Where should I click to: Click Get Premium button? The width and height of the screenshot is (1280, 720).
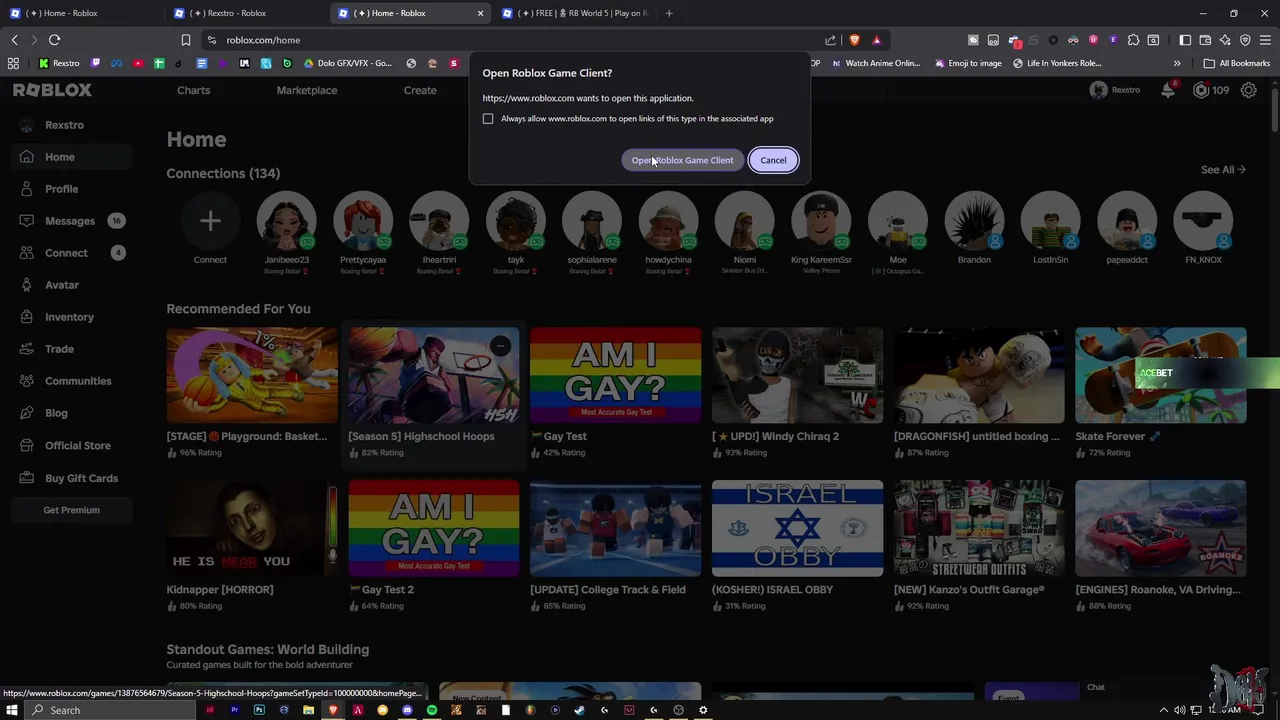(72, 510)
